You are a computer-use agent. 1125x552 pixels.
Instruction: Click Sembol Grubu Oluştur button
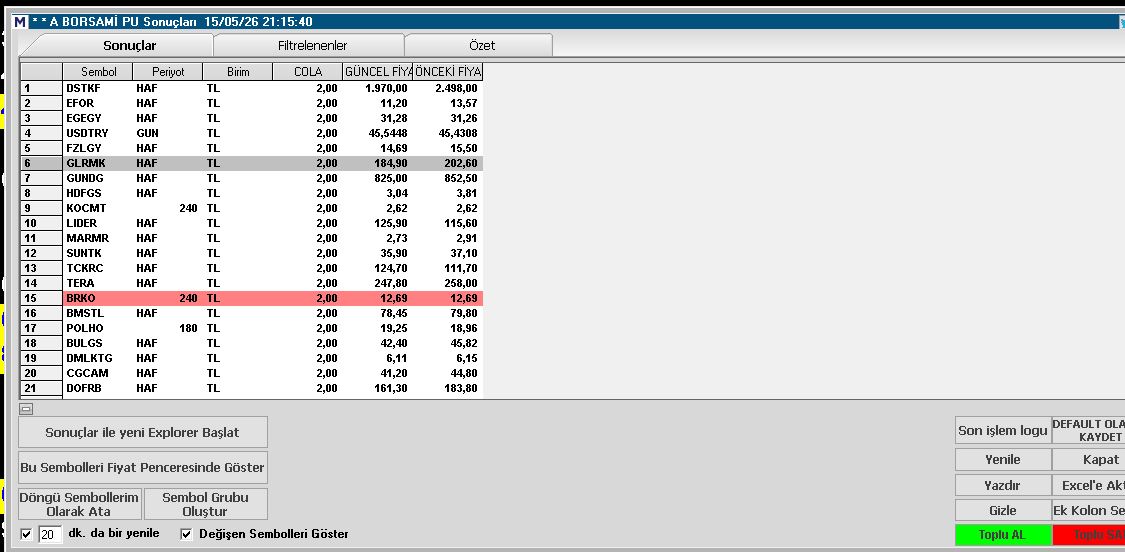[x=205, y=504]
